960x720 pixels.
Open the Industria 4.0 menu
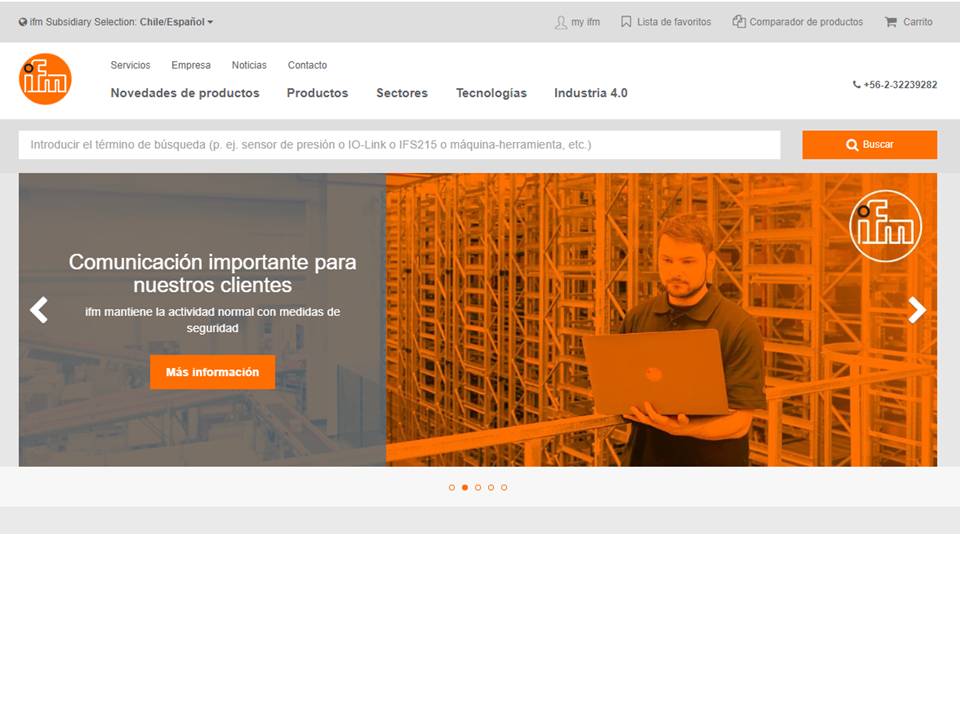point(591,93)
